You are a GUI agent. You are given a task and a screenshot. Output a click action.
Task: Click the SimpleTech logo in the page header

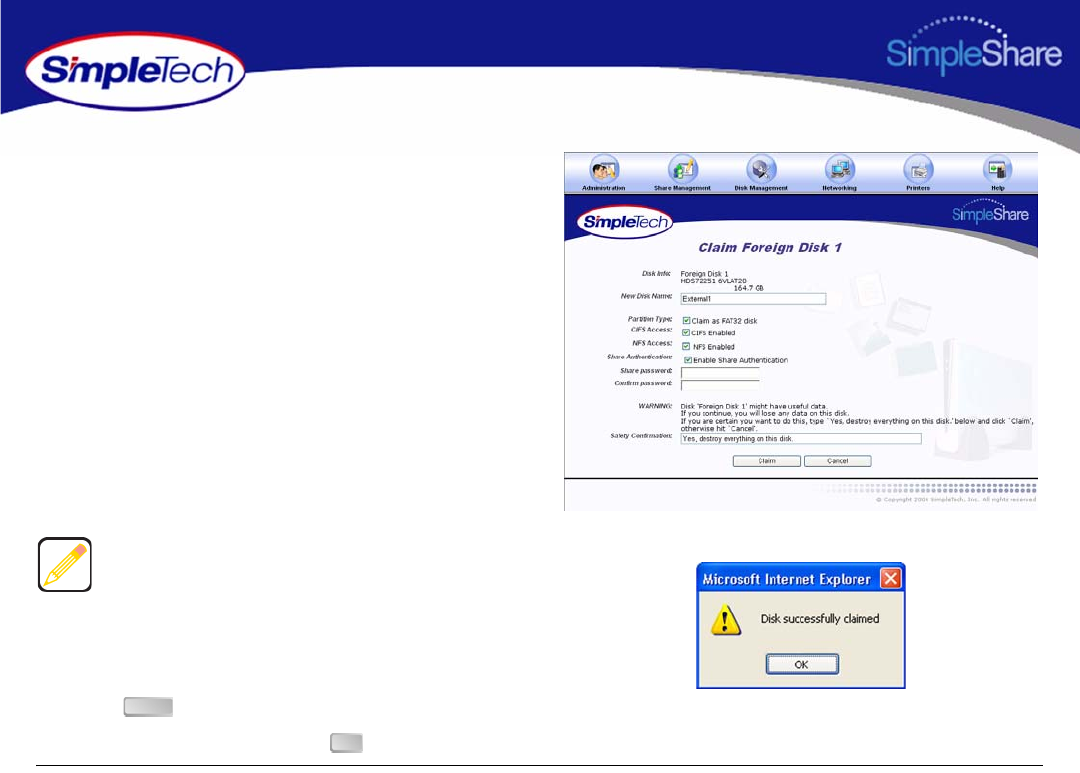pos(135,71)
